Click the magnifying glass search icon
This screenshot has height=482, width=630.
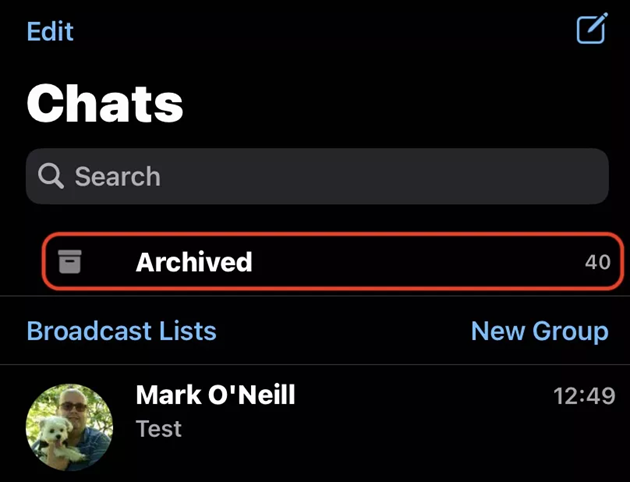point(51,176)
